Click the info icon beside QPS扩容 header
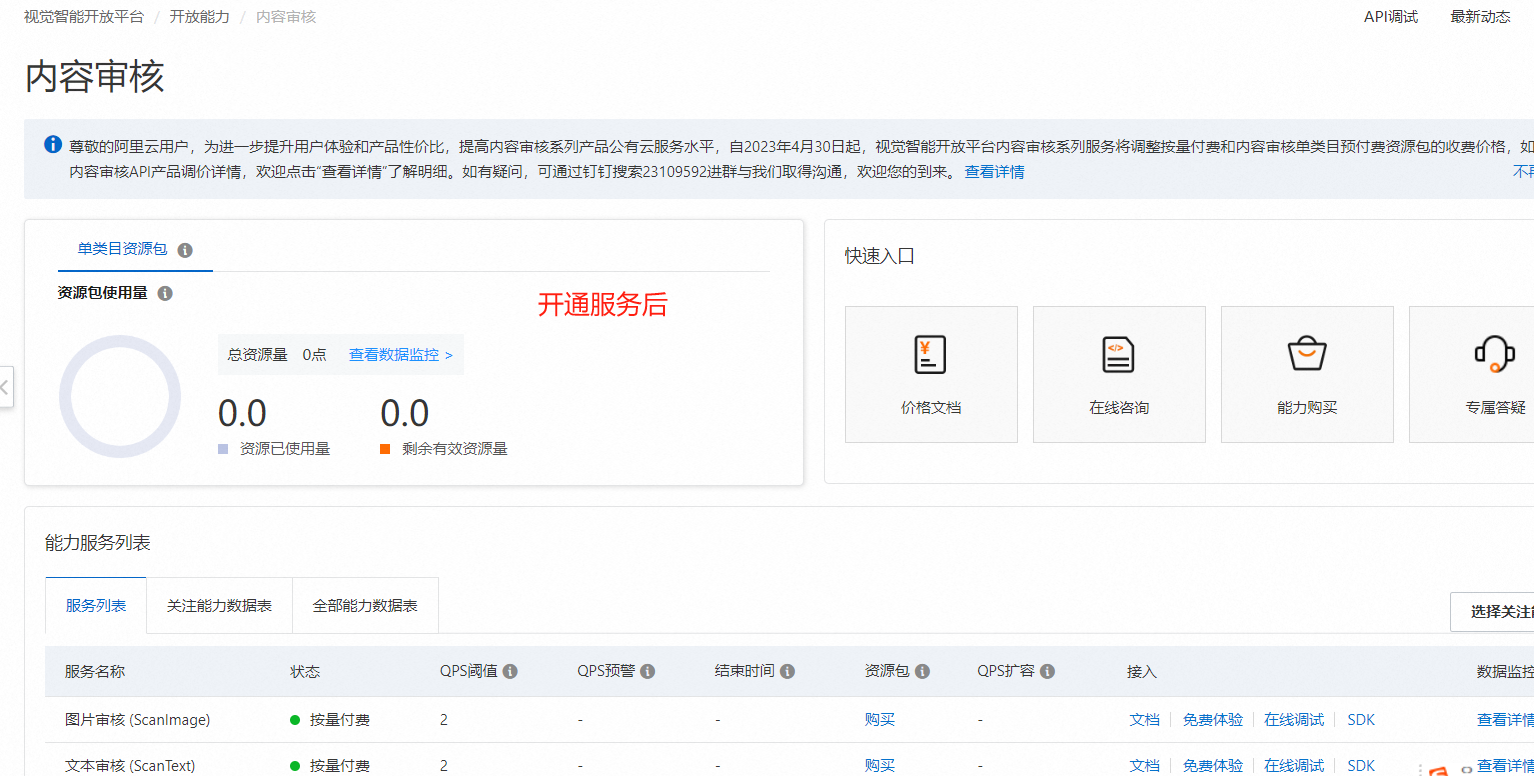The width and height of the screenshot is (1534, 776). [1047, 671]
